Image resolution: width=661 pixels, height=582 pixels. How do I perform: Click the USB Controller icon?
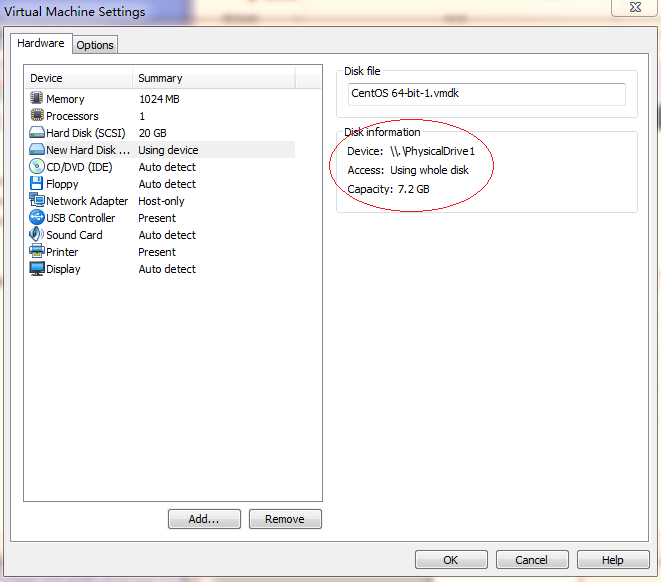tap(37, 217)
